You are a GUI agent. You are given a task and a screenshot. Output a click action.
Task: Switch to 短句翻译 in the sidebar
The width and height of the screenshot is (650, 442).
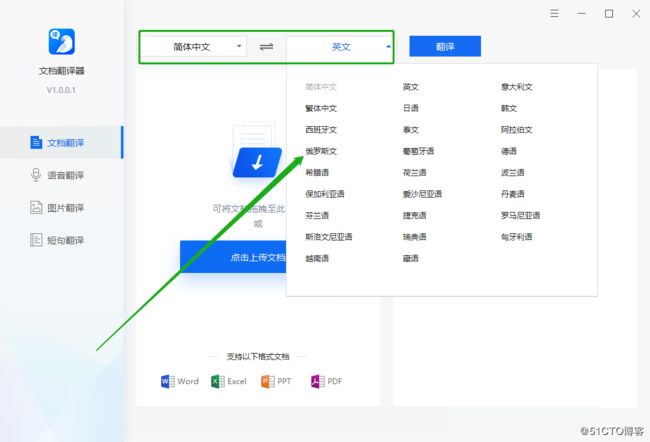61,240
